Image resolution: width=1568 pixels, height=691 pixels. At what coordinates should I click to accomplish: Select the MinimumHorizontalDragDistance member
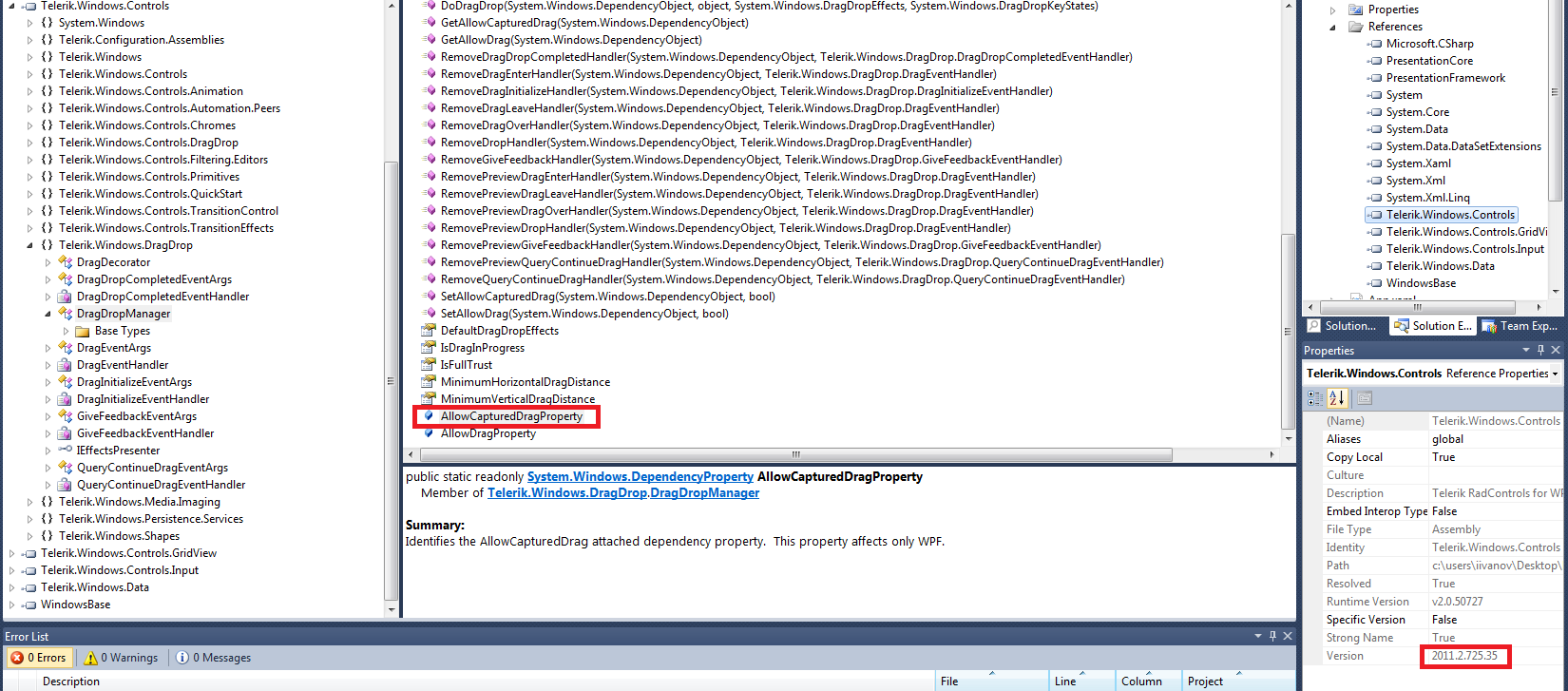pos(526,382)
